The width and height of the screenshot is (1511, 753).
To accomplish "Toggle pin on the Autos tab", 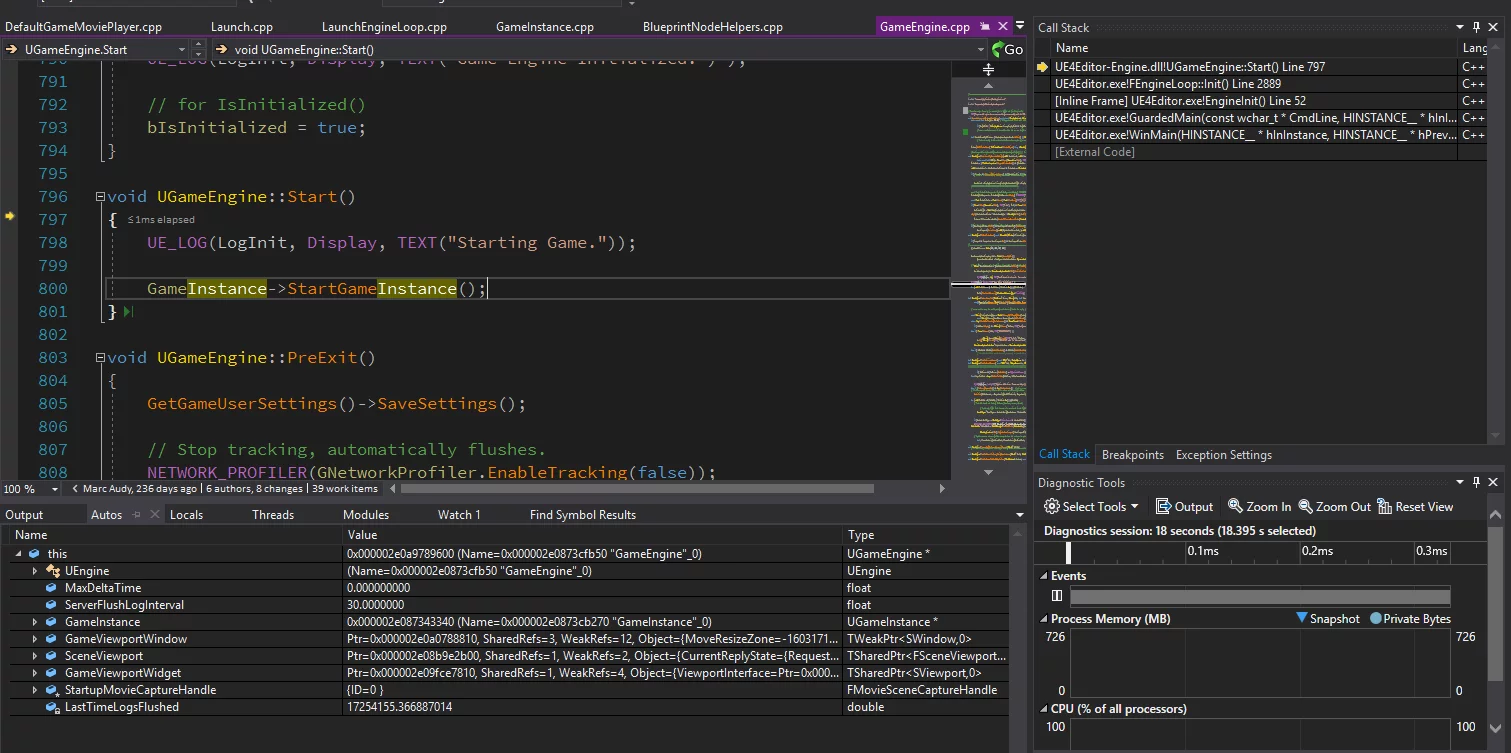I will (136, 515).
